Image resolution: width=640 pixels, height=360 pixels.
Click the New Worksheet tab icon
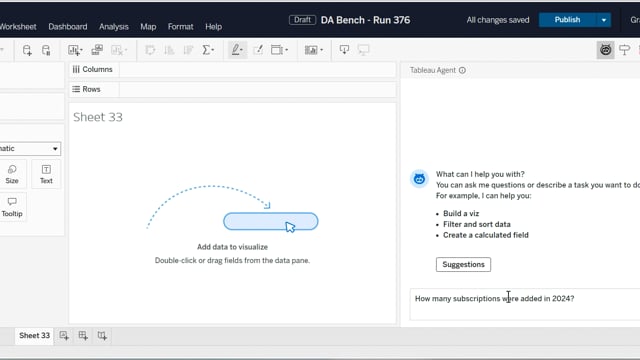[64, 336]
